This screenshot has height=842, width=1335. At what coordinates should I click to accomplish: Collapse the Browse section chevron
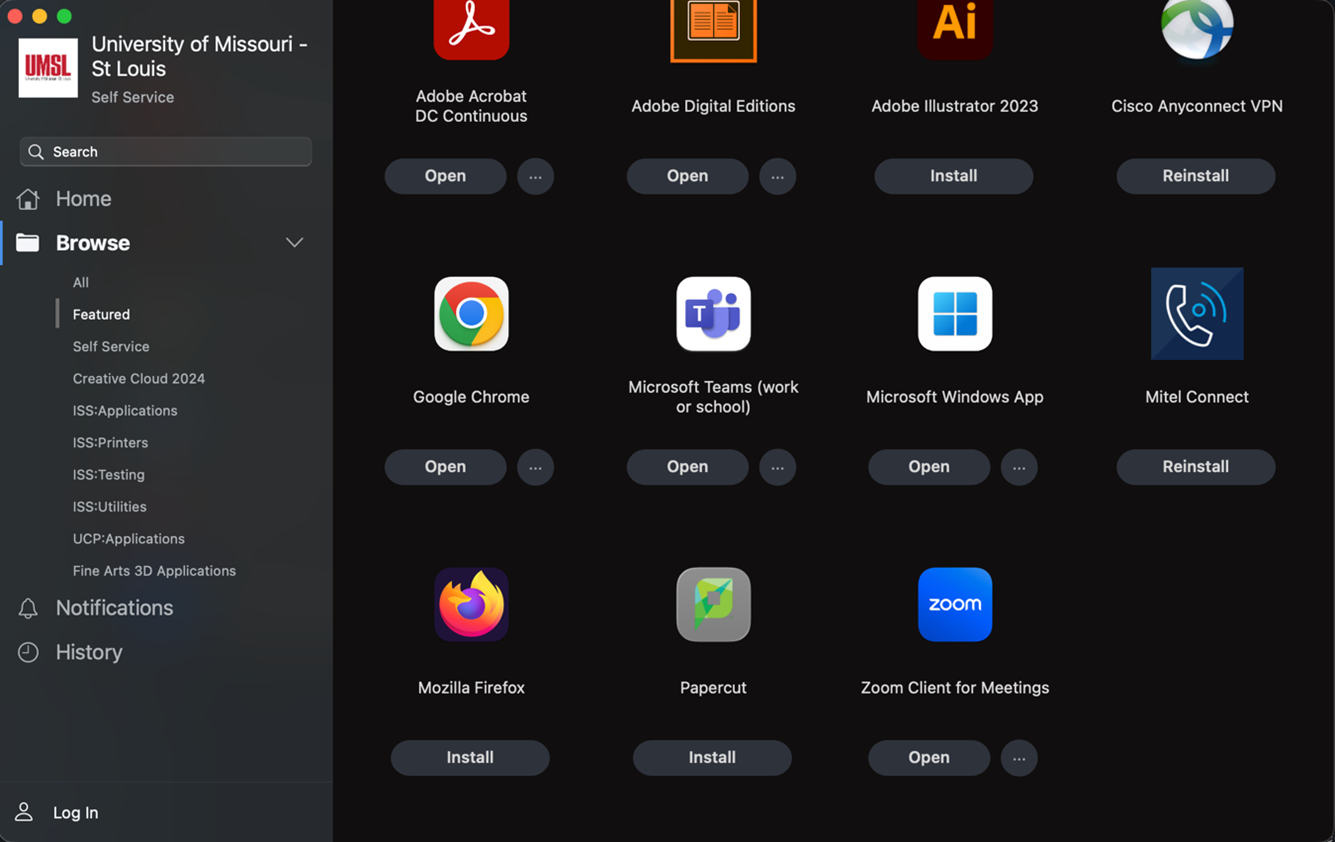click(294, 243)
